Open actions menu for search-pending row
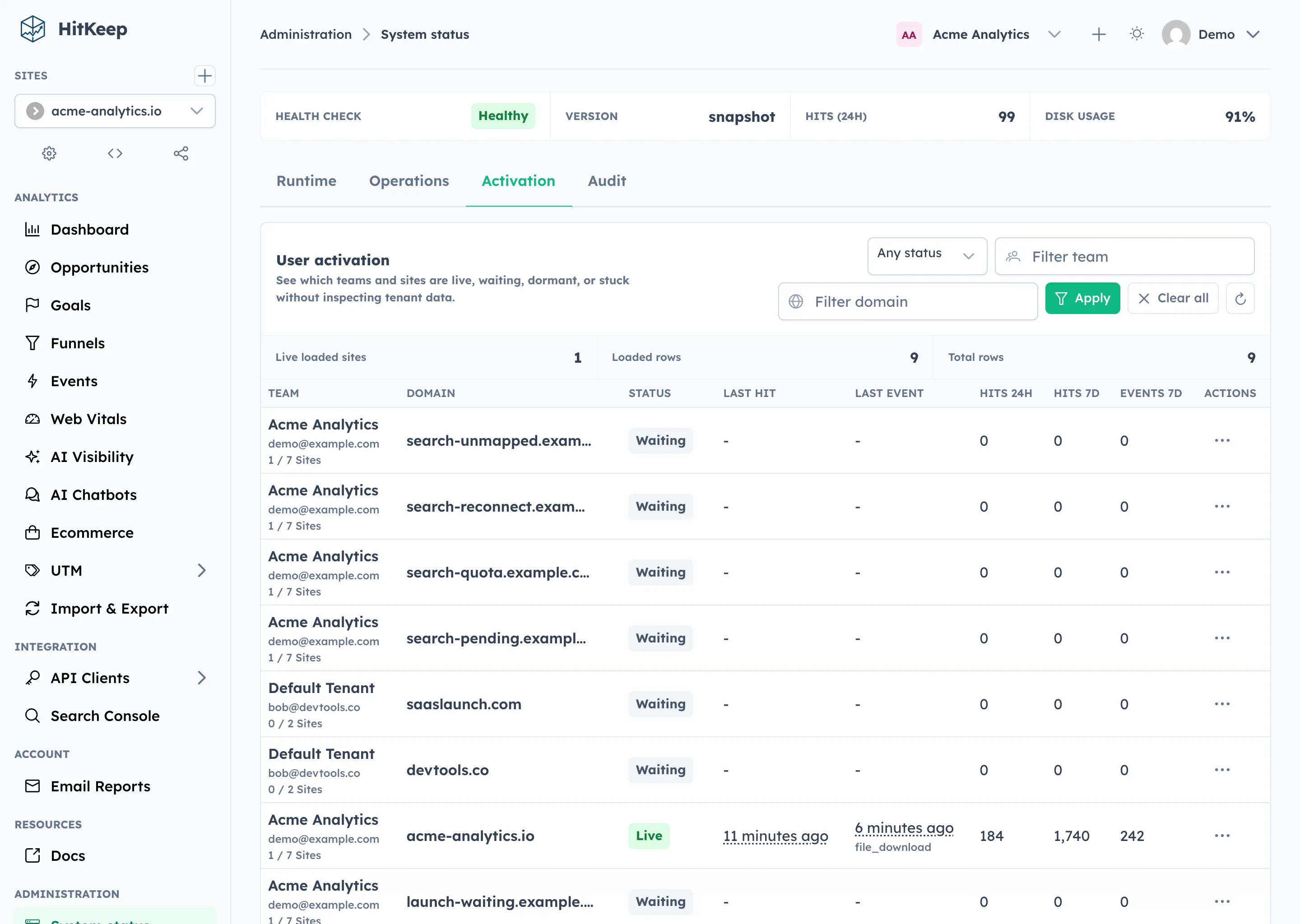The width and height of the screenshot is (1300, 924). (1222, 638)
